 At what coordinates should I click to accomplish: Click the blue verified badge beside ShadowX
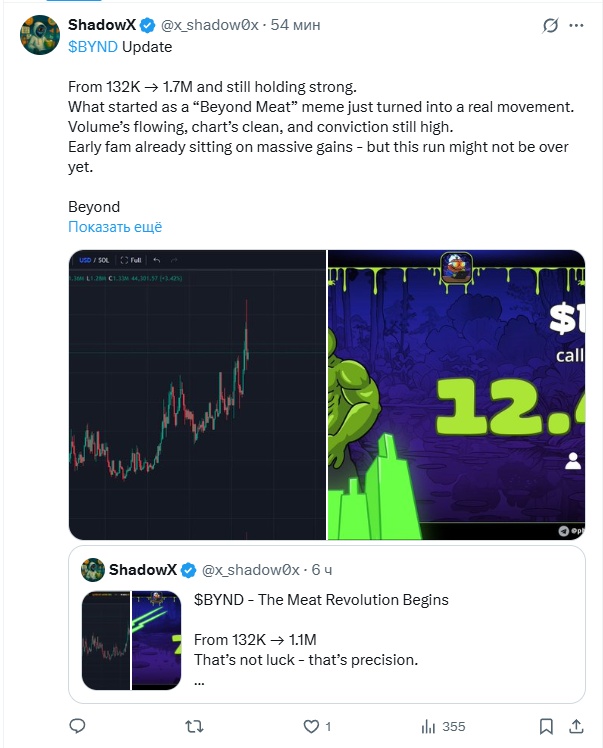[149, 25]
